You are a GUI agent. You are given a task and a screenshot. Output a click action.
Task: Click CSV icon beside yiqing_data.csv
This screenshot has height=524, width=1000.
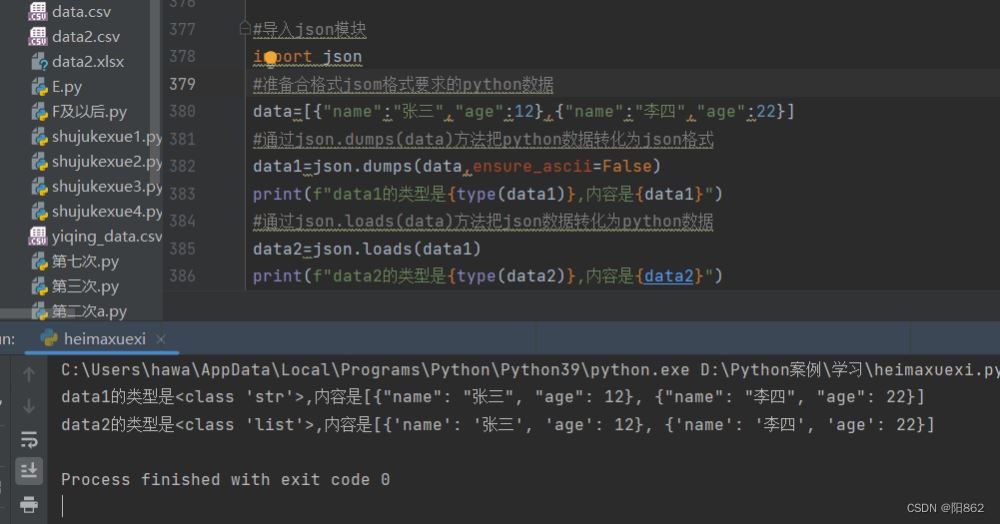tap(38, 236)
